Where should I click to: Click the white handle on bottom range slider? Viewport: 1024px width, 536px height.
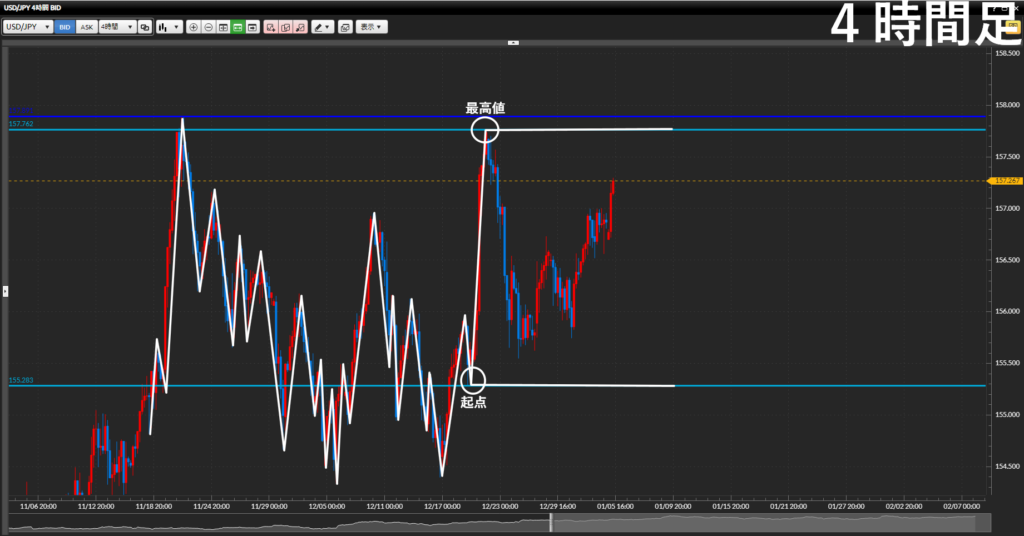pyautogui.click(x=551, y=523)
